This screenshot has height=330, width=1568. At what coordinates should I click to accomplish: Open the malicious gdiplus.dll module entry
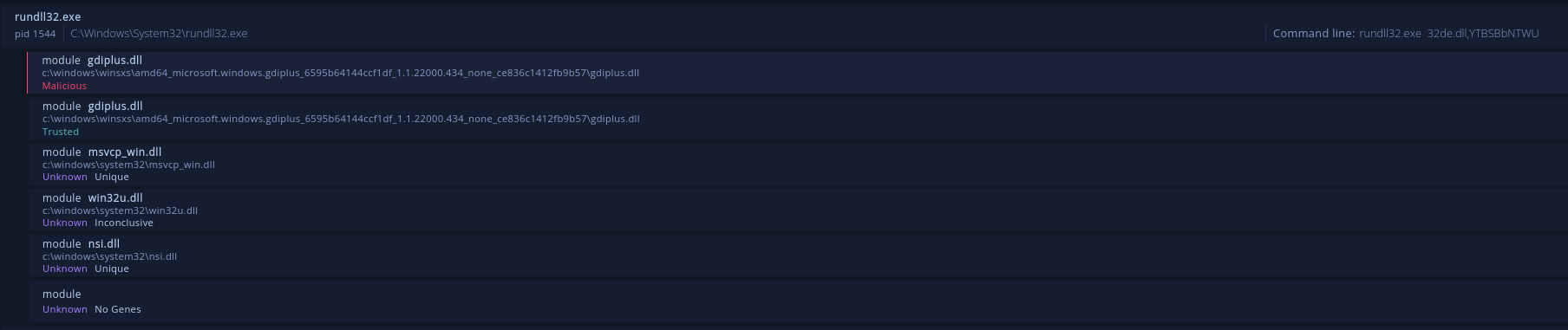798,73
